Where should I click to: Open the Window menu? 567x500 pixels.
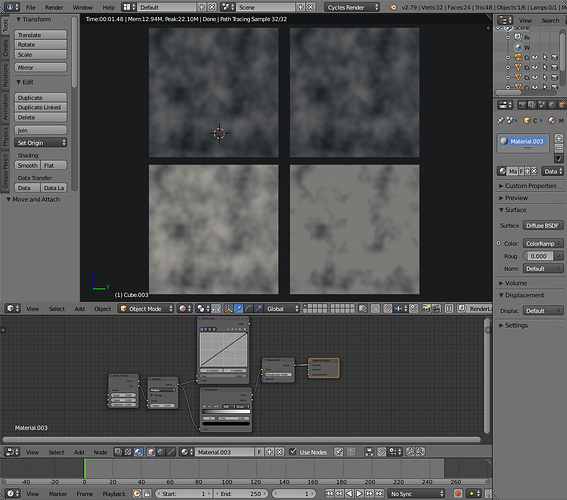pos(82,7)
